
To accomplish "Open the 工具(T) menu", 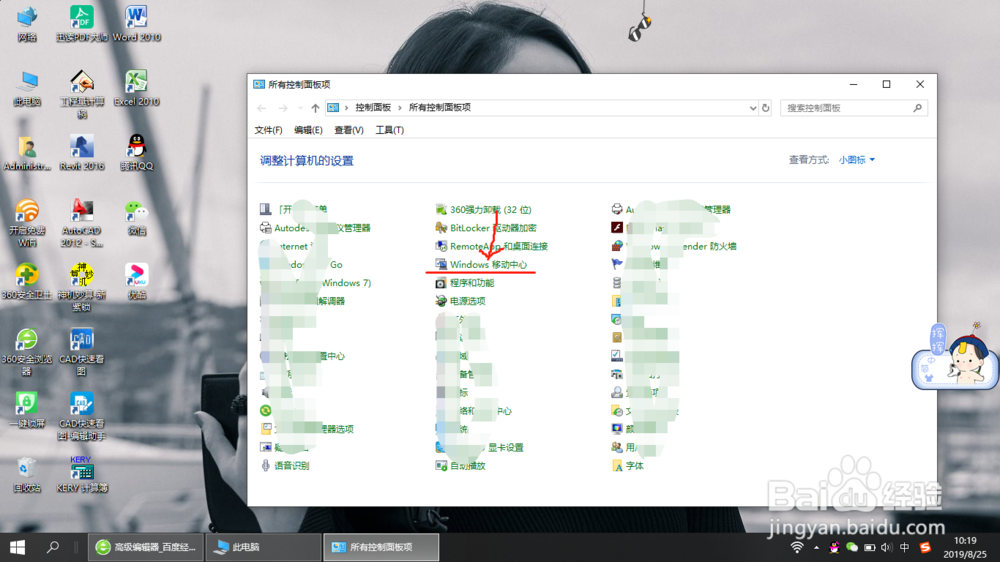I will (389, 130).
